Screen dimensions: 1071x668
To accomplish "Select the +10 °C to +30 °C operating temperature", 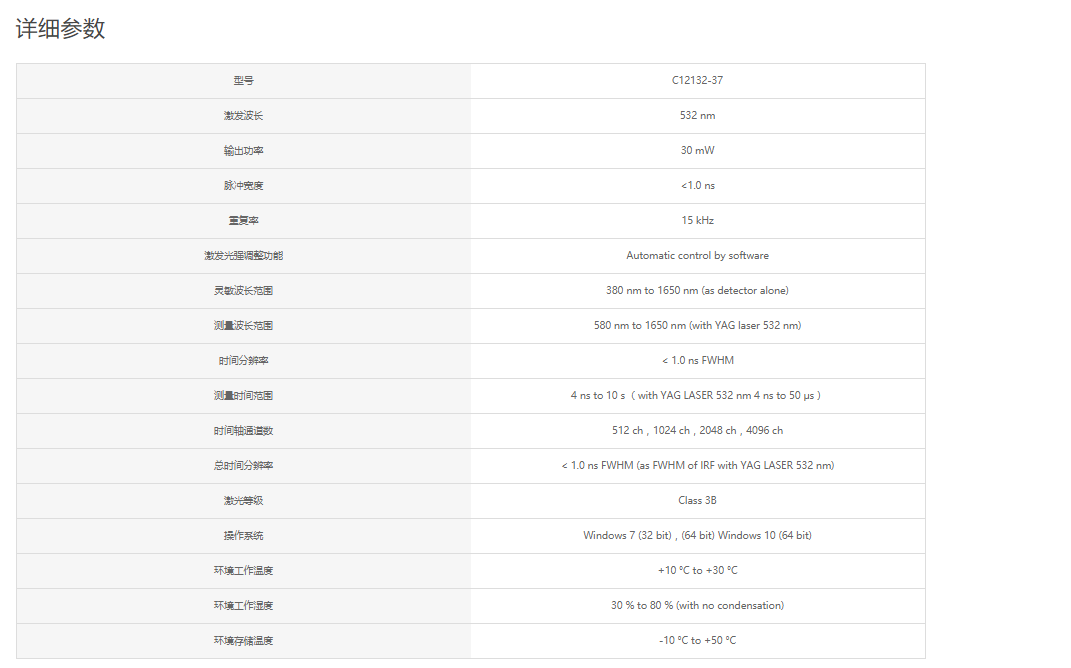I will click(697, 570).
